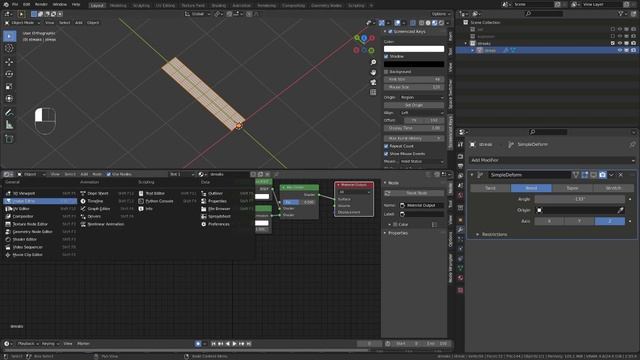The height and width of the screenshot is (360, 640).
Task: Open the Render menu
Action: coord(41,4)
